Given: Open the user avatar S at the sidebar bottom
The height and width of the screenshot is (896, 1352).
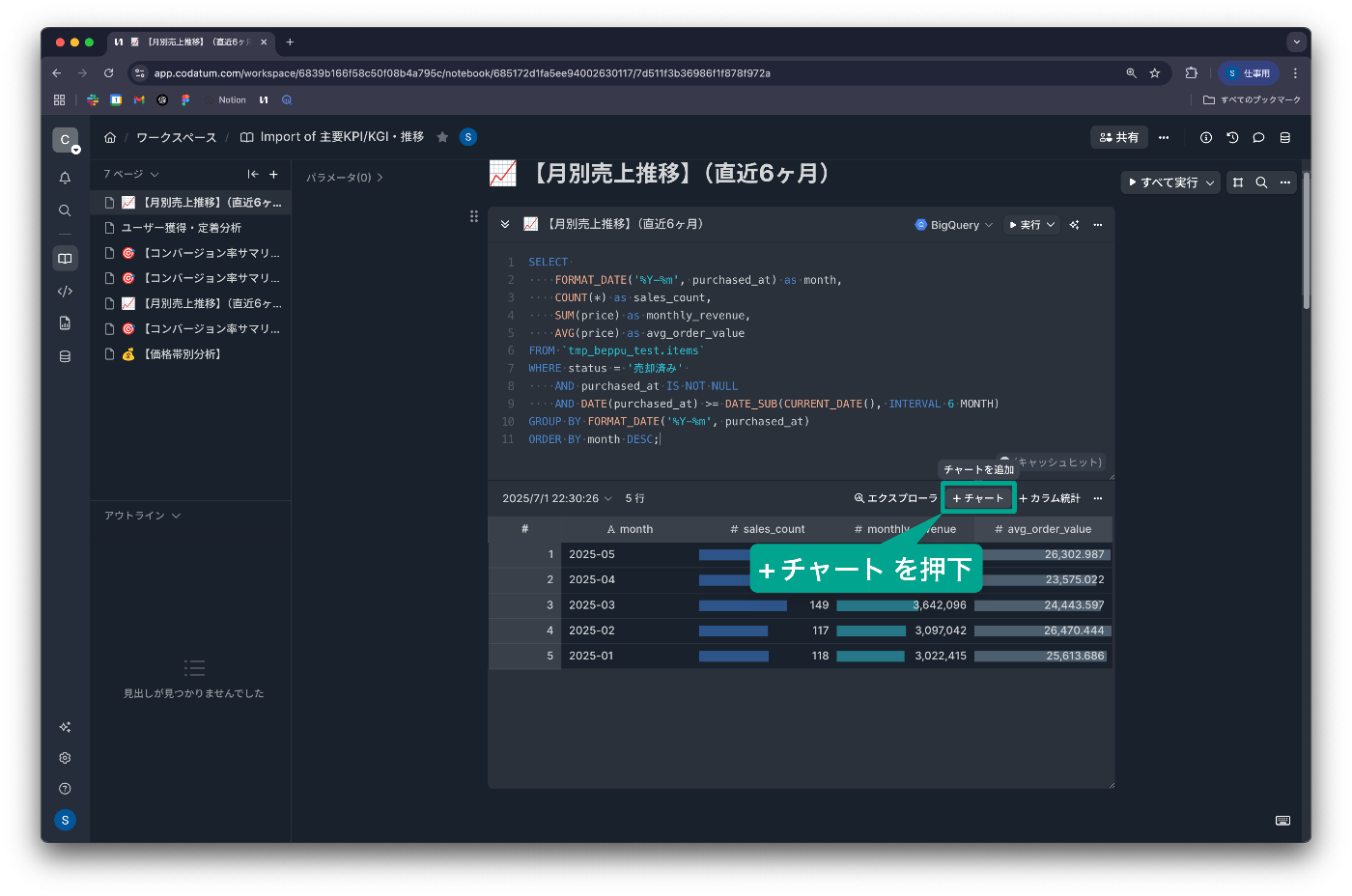Looking at the screenshot, I should click(65, 820).
